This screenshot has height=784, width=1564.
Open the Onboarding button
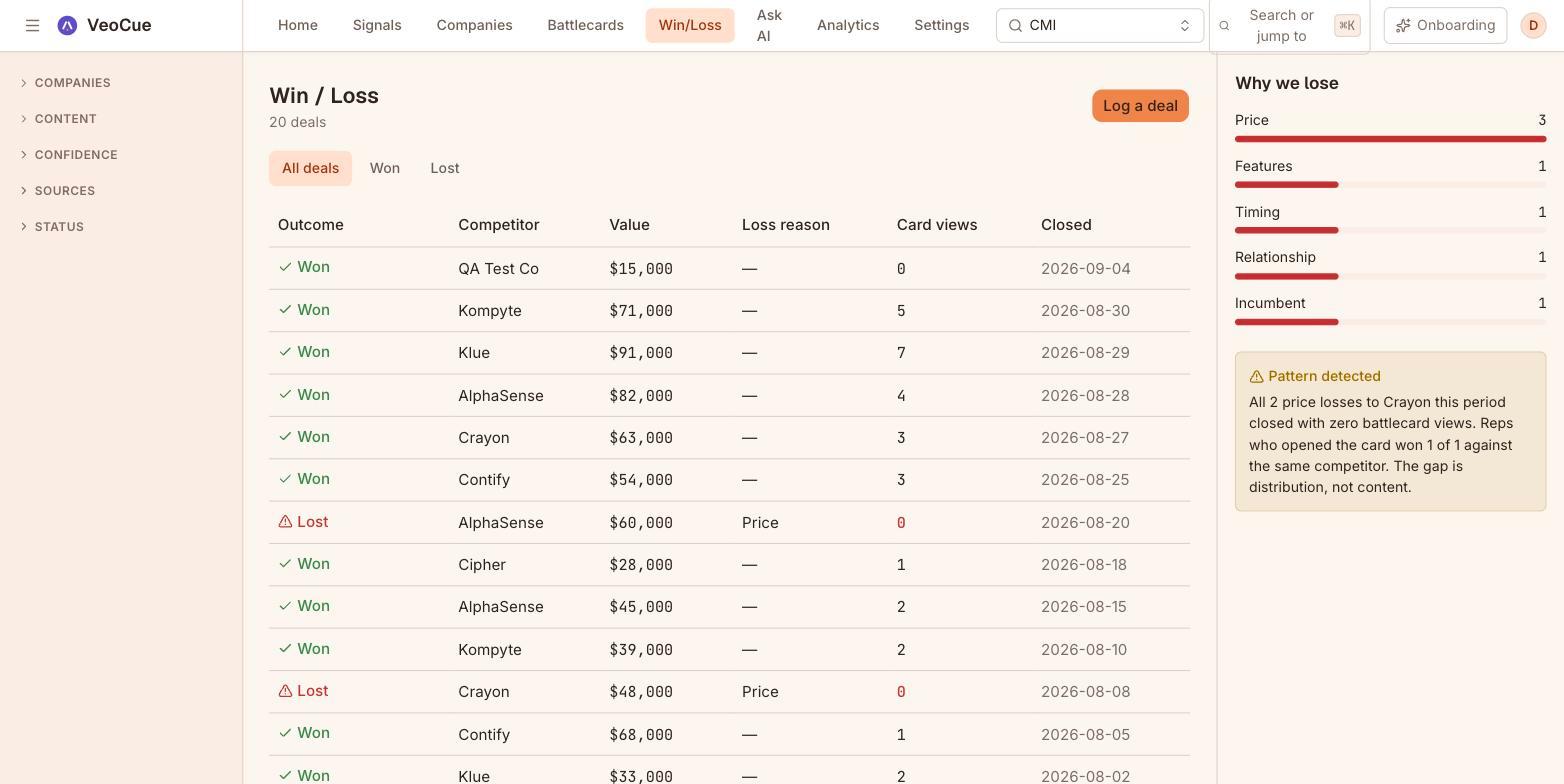(x=1445, y=25)
